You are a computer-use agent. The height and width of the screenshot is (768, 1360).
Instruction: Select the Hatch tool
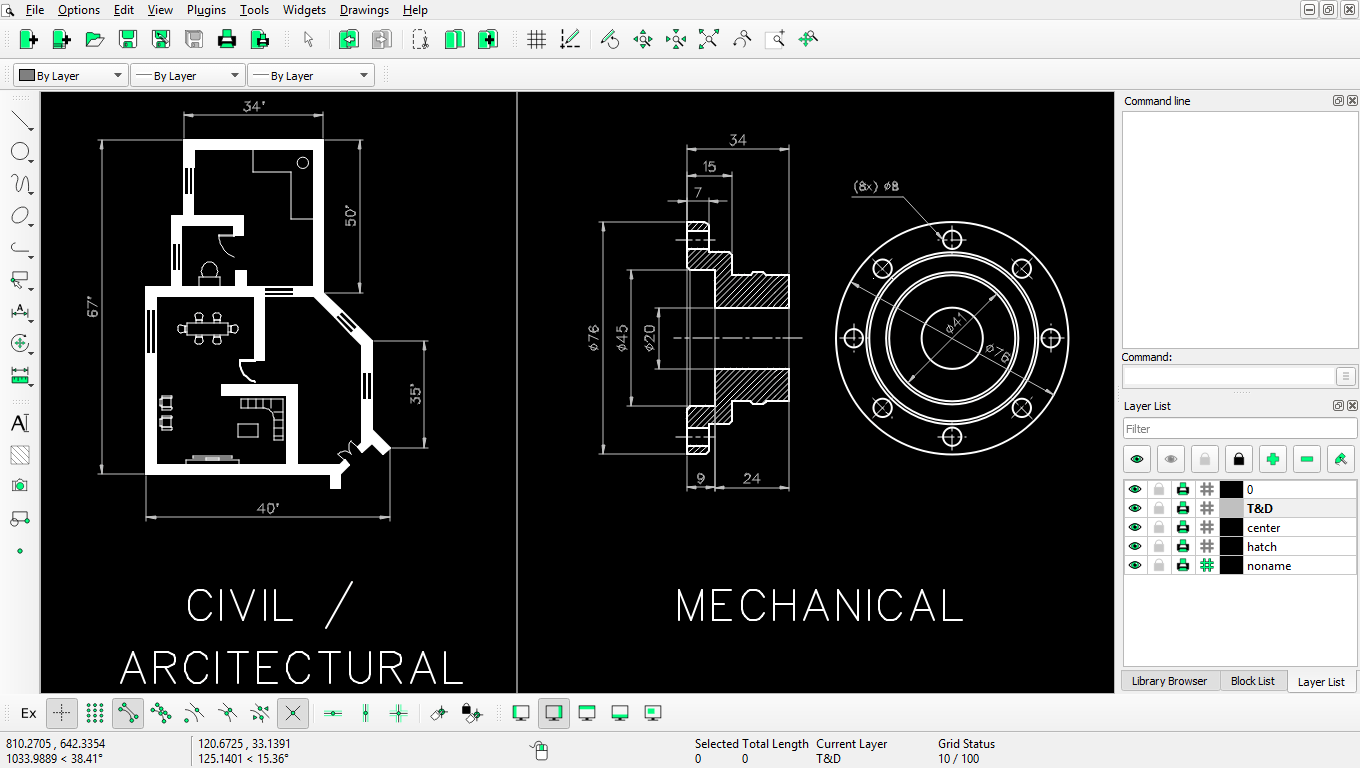click(19, 455)
